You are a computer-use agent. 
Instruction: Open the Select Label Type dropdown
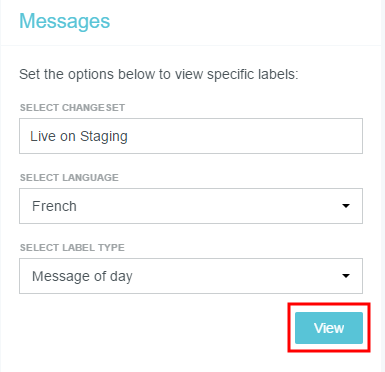(191, 276)
